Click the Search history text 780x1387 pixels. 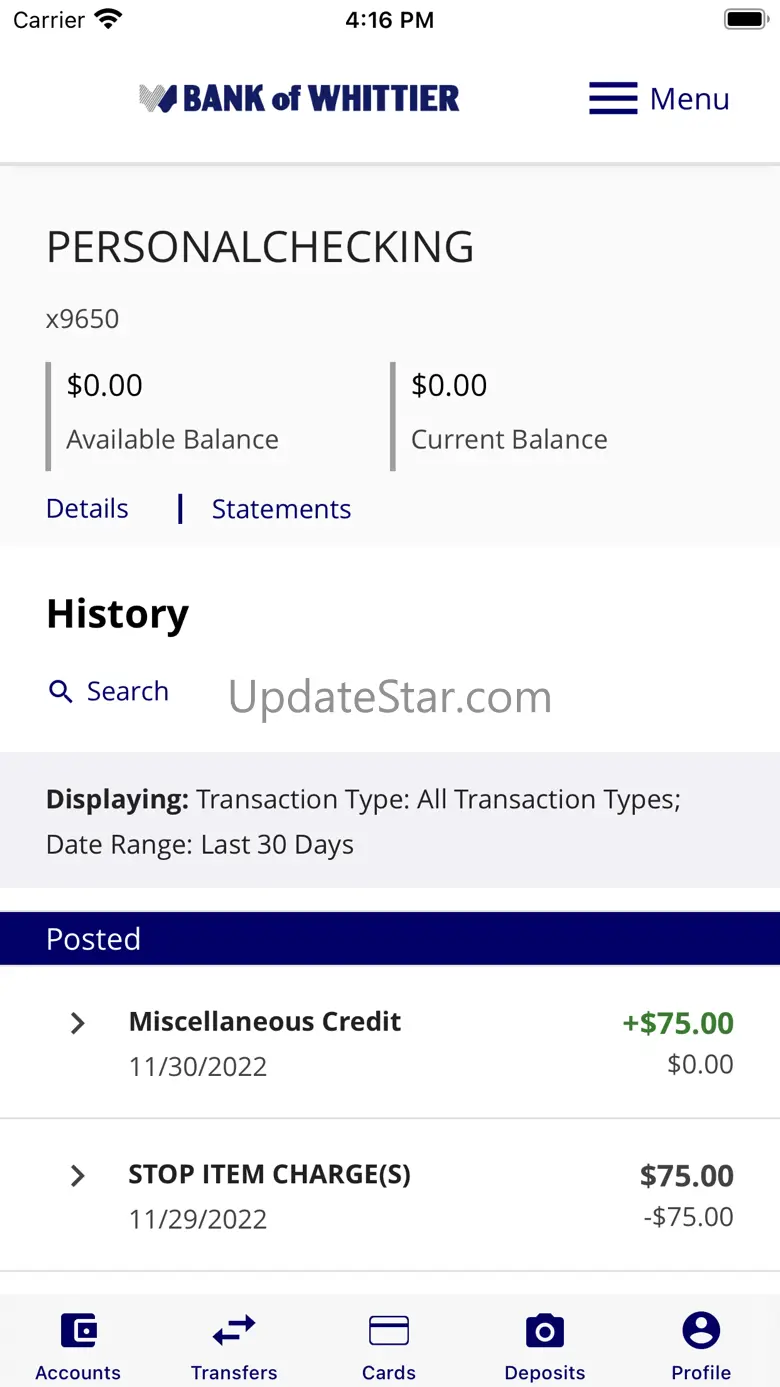click(128, 691)
